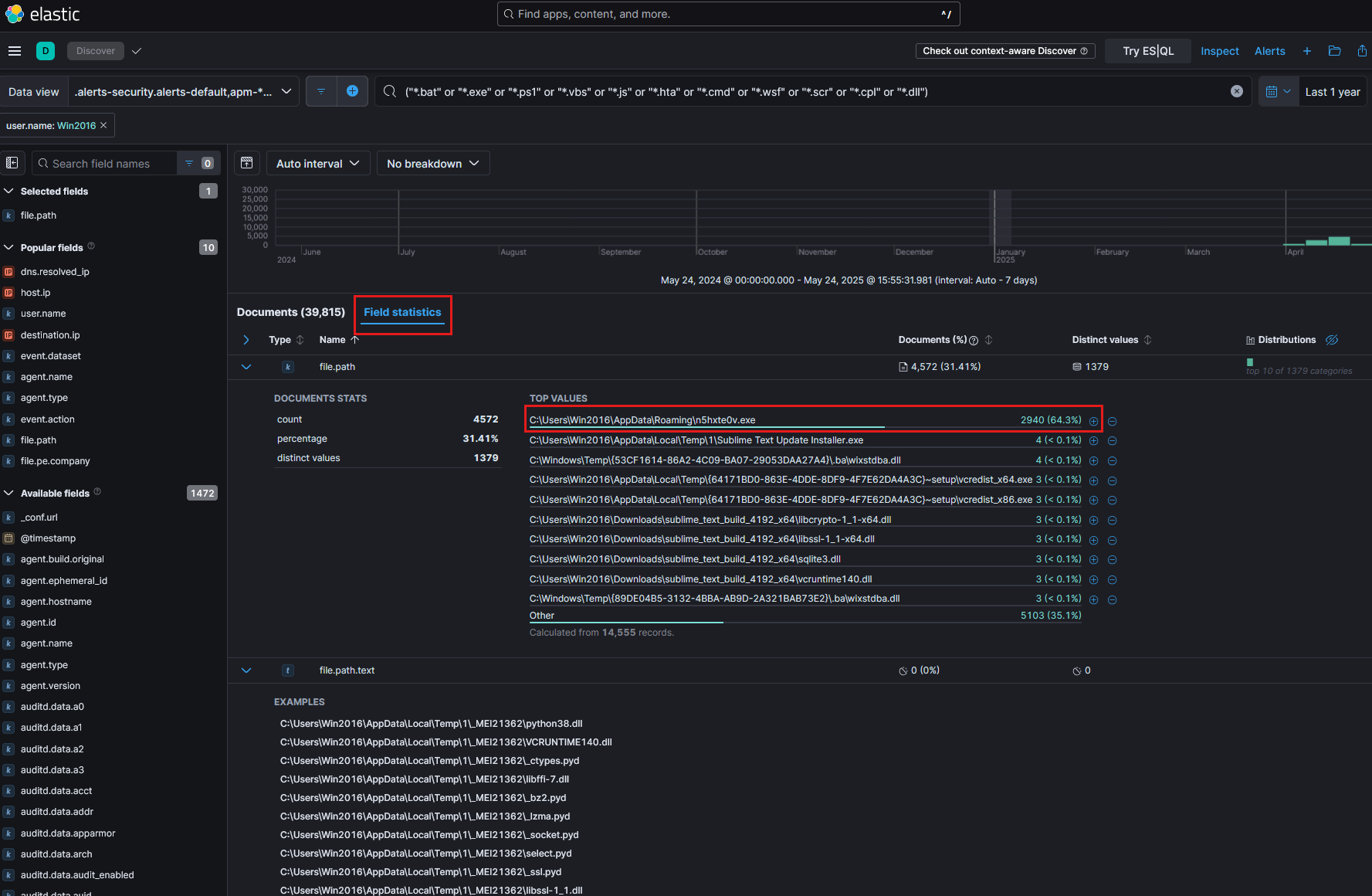Select agent.hostname field in sidebar

[x=56, y=602]
